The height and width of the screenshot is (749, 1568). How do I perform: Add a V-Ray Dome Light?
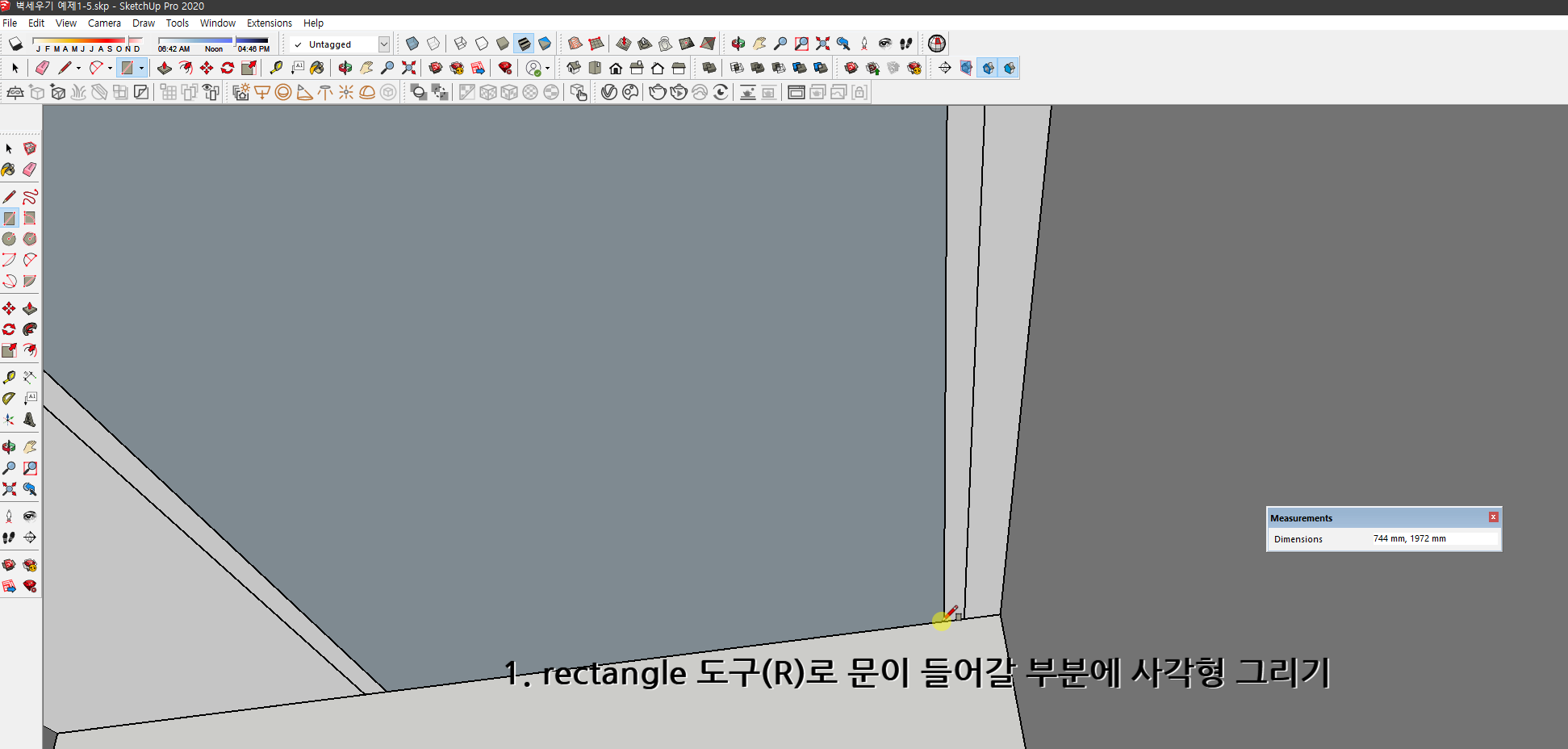(367, 93)
